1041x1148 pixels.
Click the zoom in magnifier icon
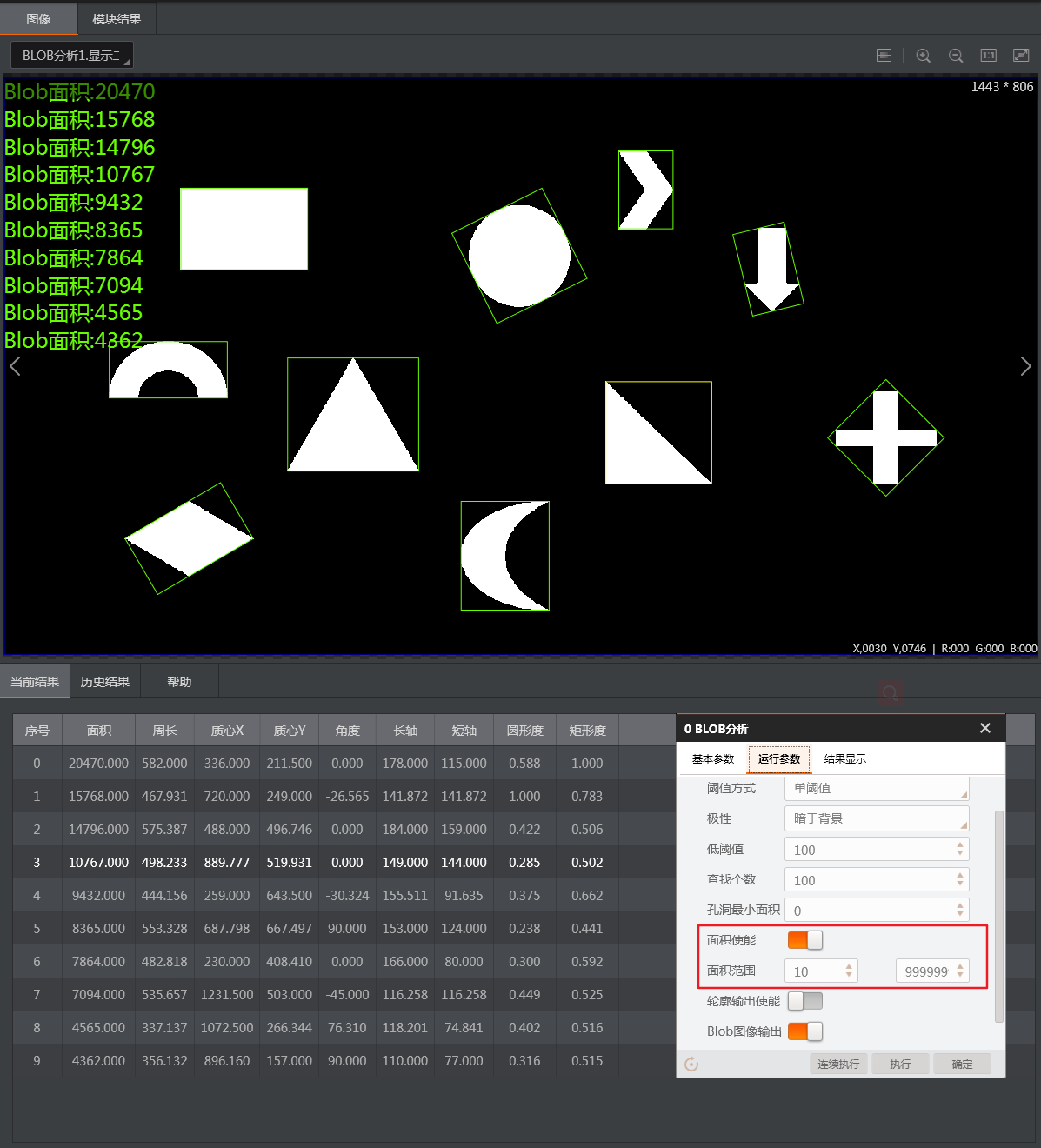coord(923,55)
